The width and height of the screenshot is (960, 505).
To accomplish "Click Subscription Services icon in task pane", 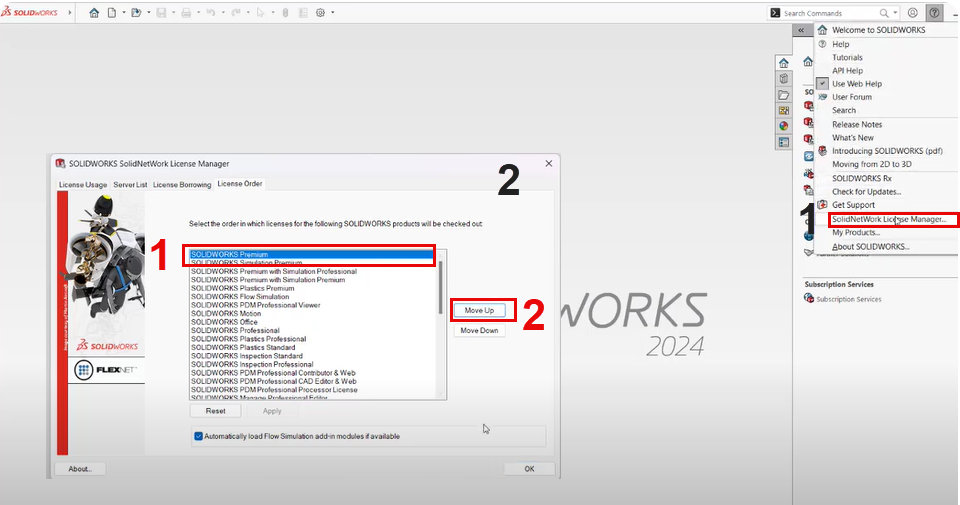I will [x=809, y=299].
